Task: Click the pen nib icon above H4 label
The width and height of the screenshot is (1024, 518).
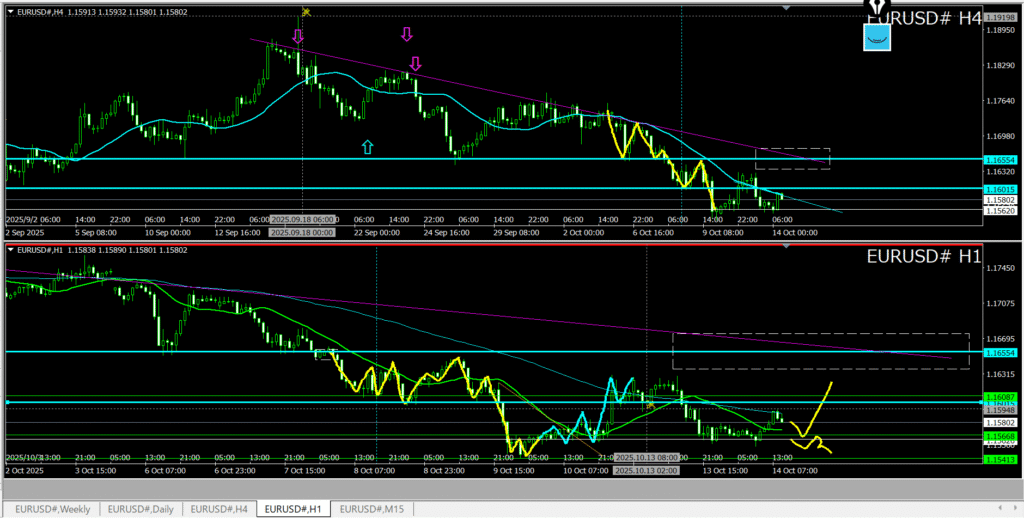Action: 877,9
